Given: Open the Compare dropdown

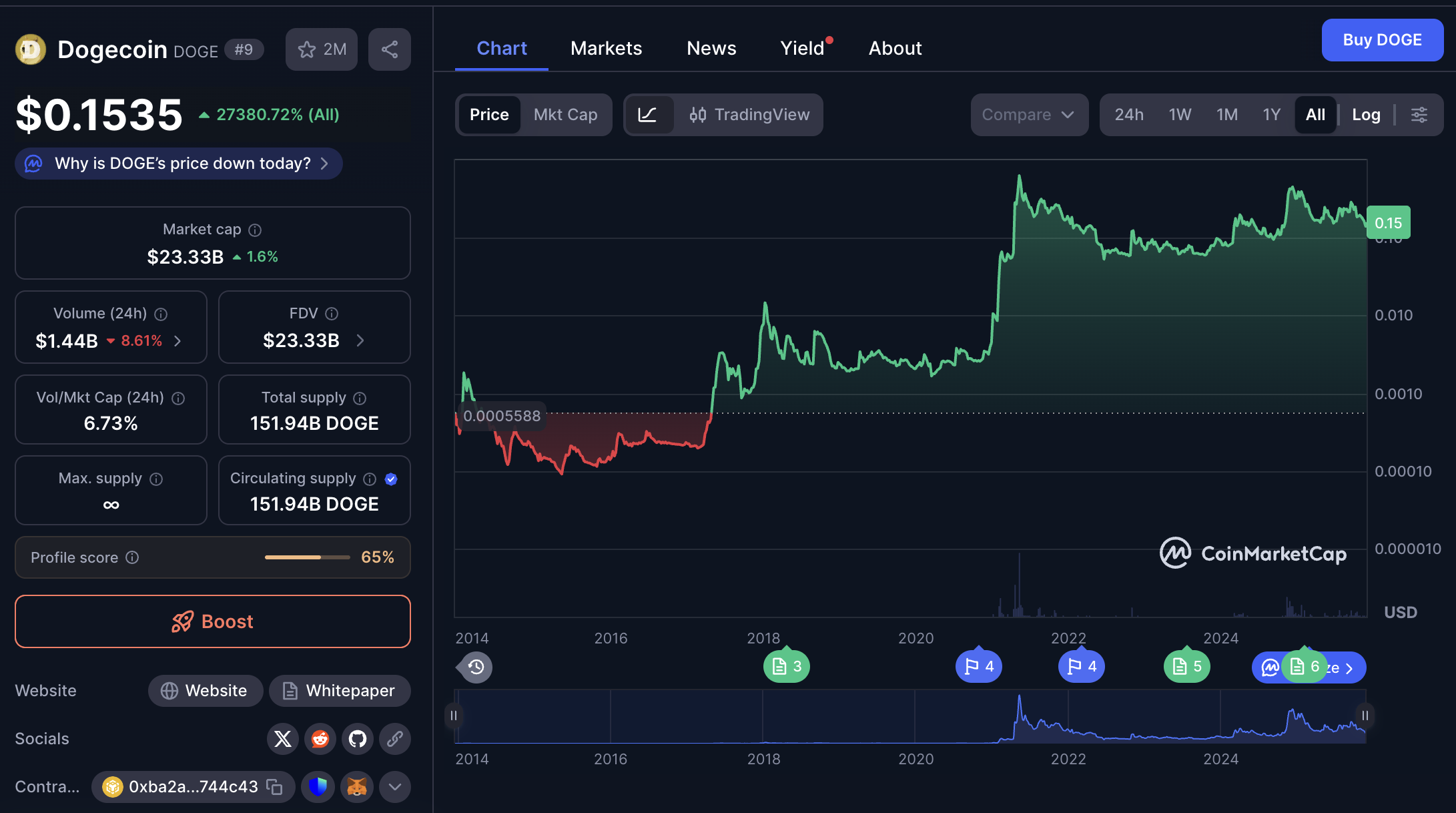Looking at the screenshot, I should point(1028,115).
